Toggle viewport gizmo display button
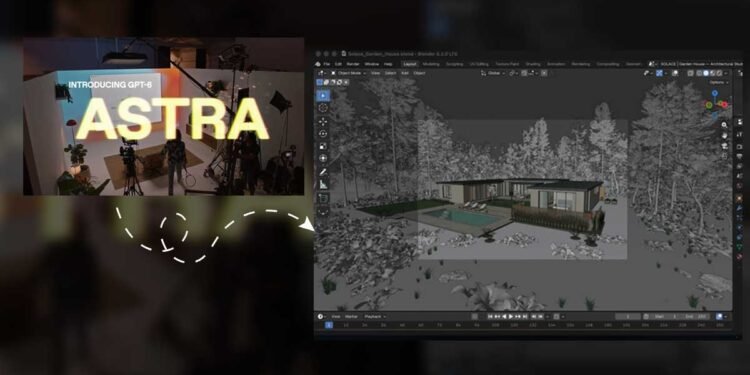 tap(659, 73)
